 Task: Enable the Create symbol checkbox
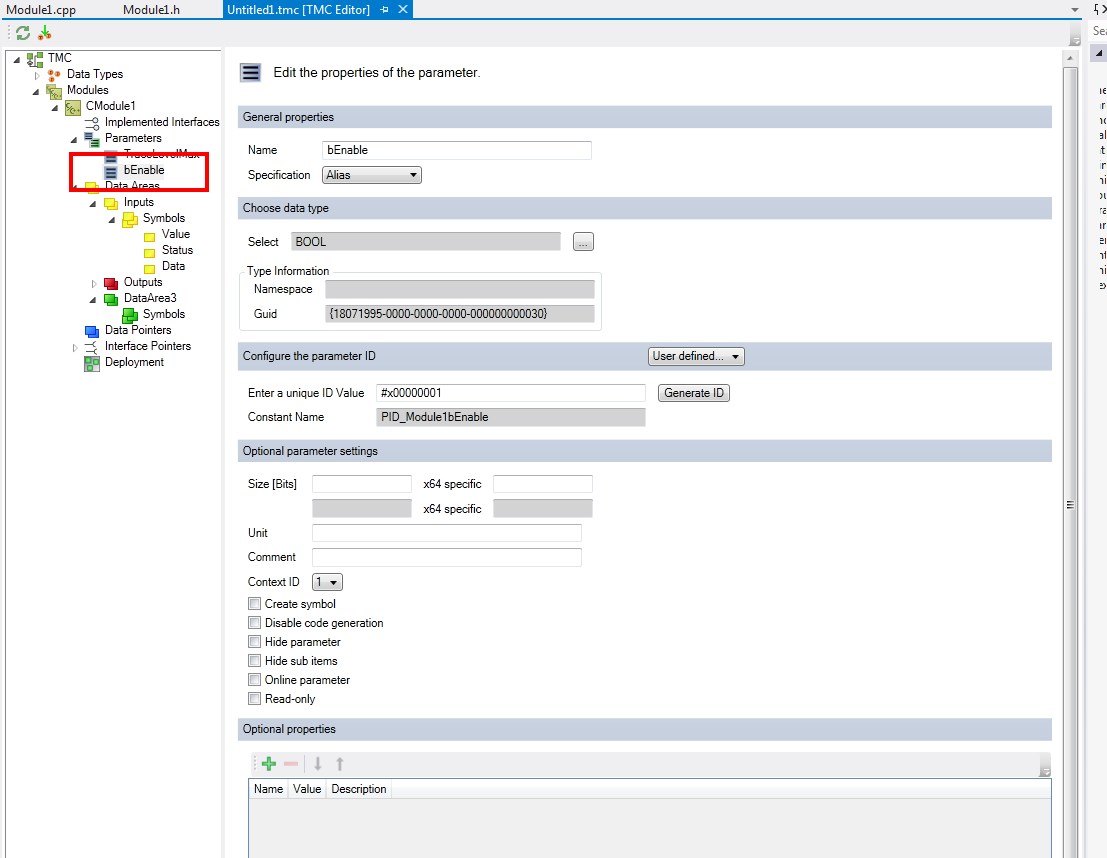[x=254, y=604]
